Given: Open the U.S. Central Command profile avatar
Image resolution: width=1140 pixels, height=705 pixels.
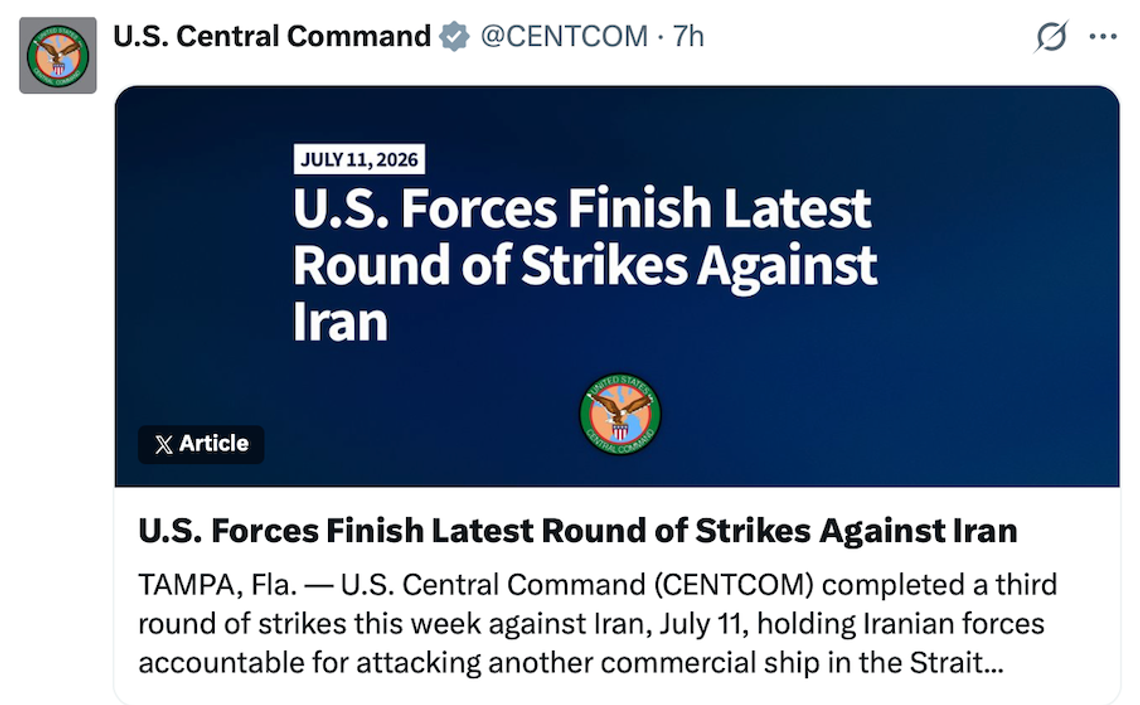Looking at the screenshot, I should click(57, 55).
